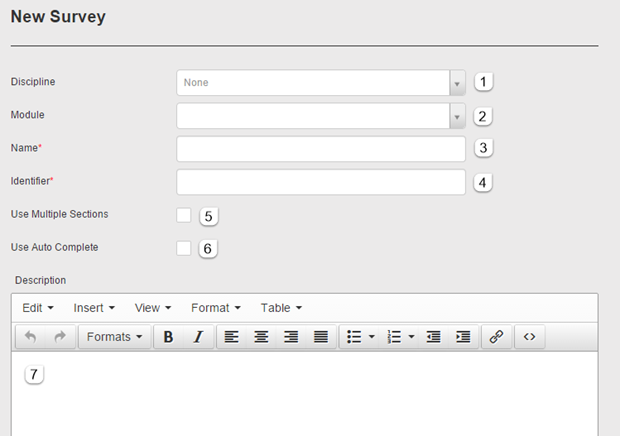Insert a link with the link icon
This screenshot has width=620, height=436.
[x=495, y=337]
